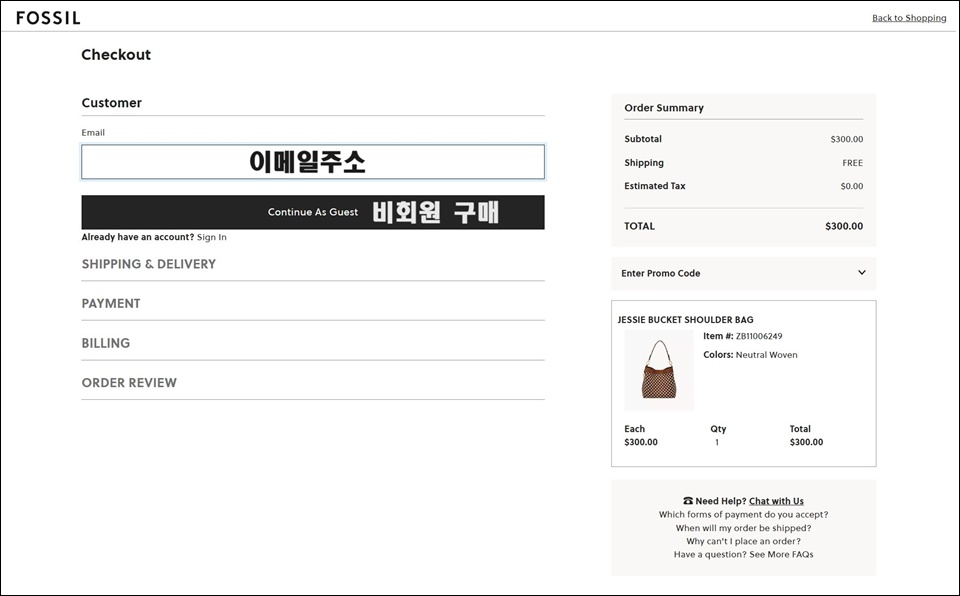The image size is (960, 596).
Task: Open the Billing section
Action: 313,343
